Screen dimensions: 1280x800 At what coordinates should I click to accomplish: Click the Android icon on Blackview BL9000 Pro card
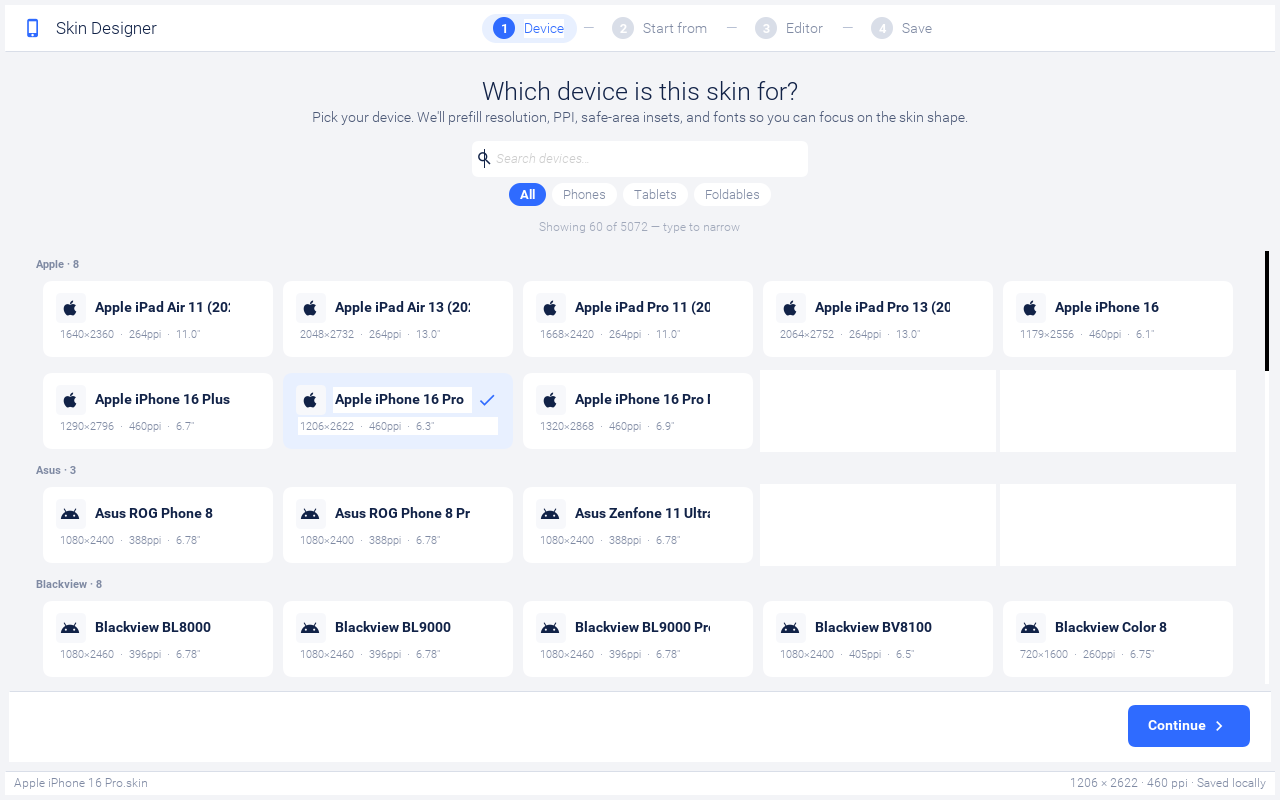coord(550,628)
